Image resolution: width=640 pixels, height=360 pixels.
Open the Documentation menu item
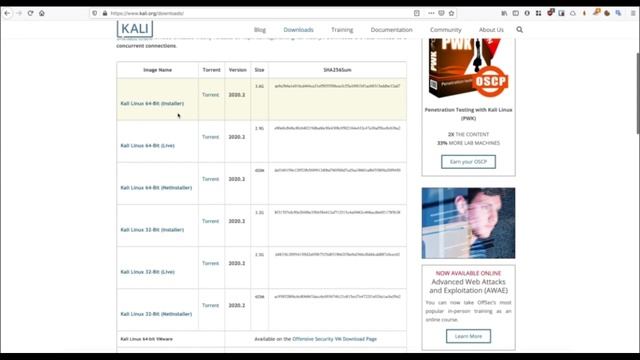[391, 30]
